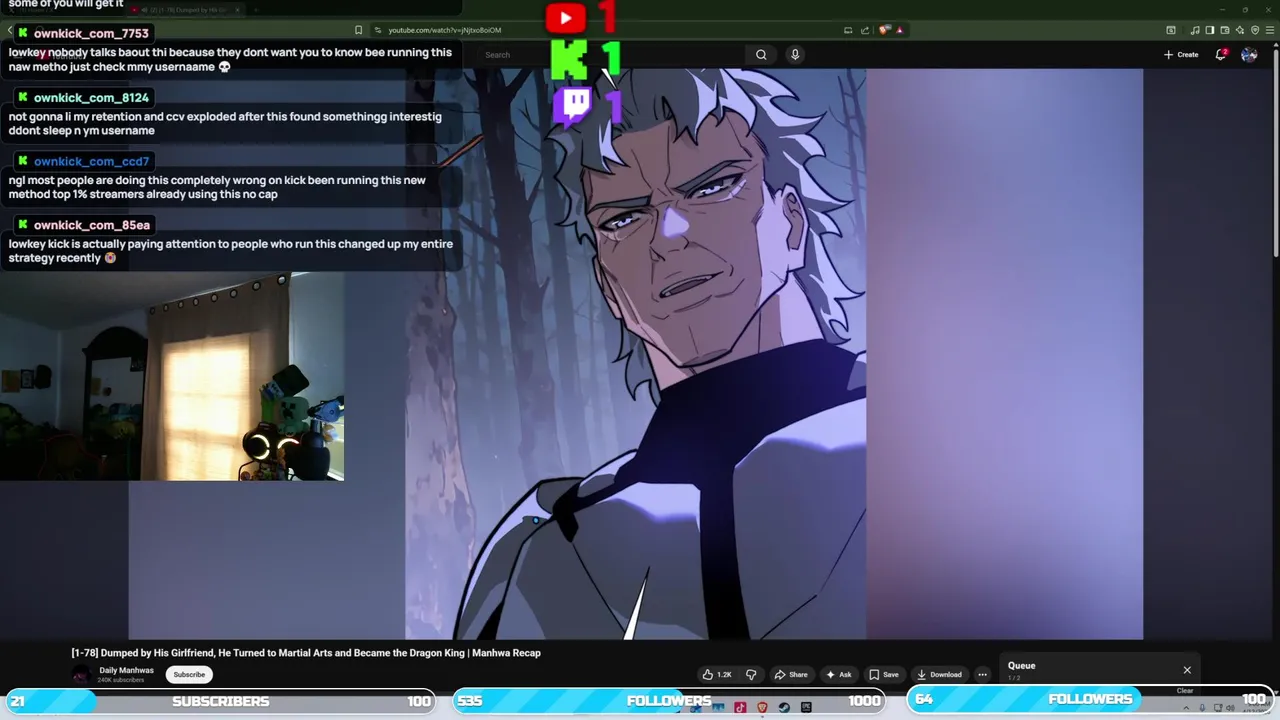Open Brave Wallet toolbar icon
This screenshot has height=720, width=1280.
coord(1225,30)
